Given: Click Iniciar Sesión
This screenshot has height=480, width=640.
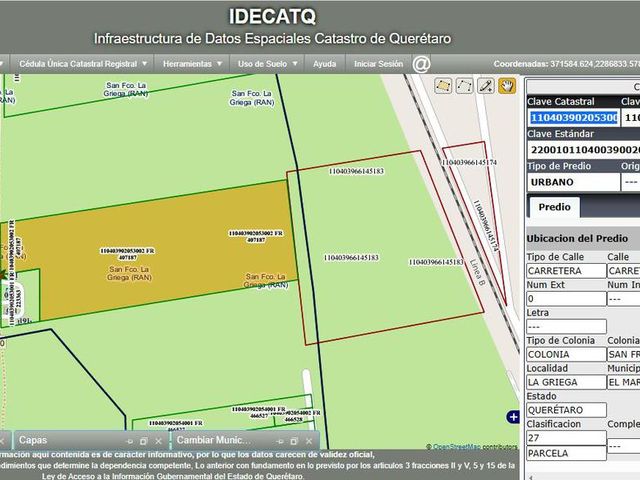Looking at the screenshot, I should point(378,64).
